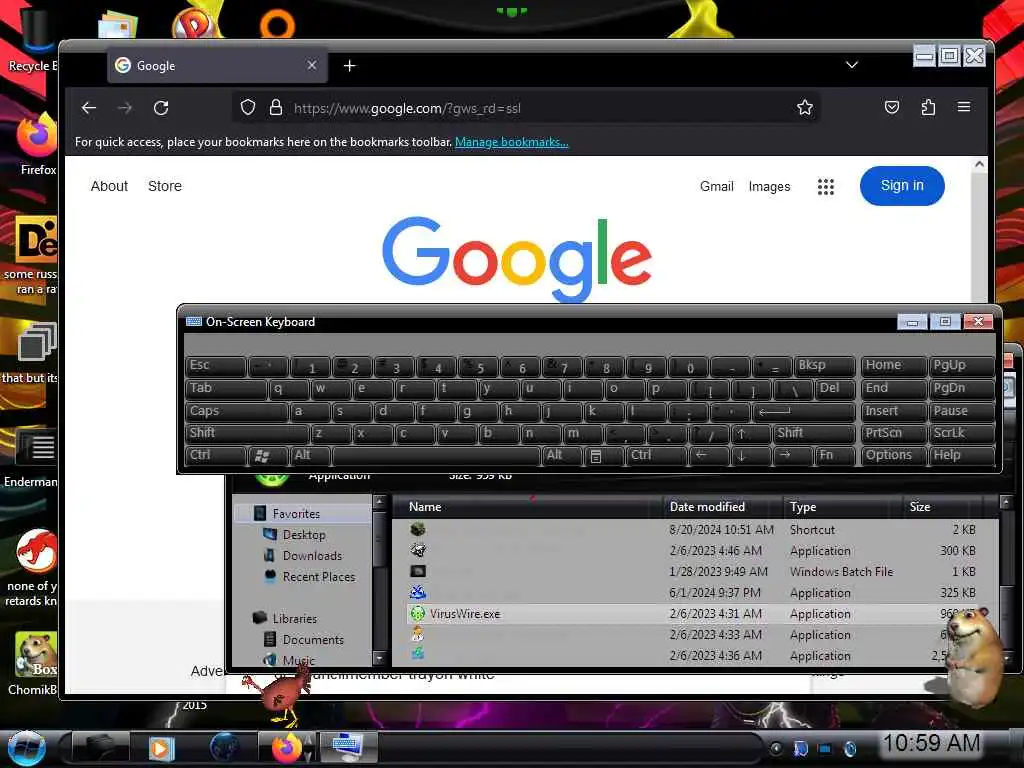Open a new tab with plus button

tap(349, 65)
